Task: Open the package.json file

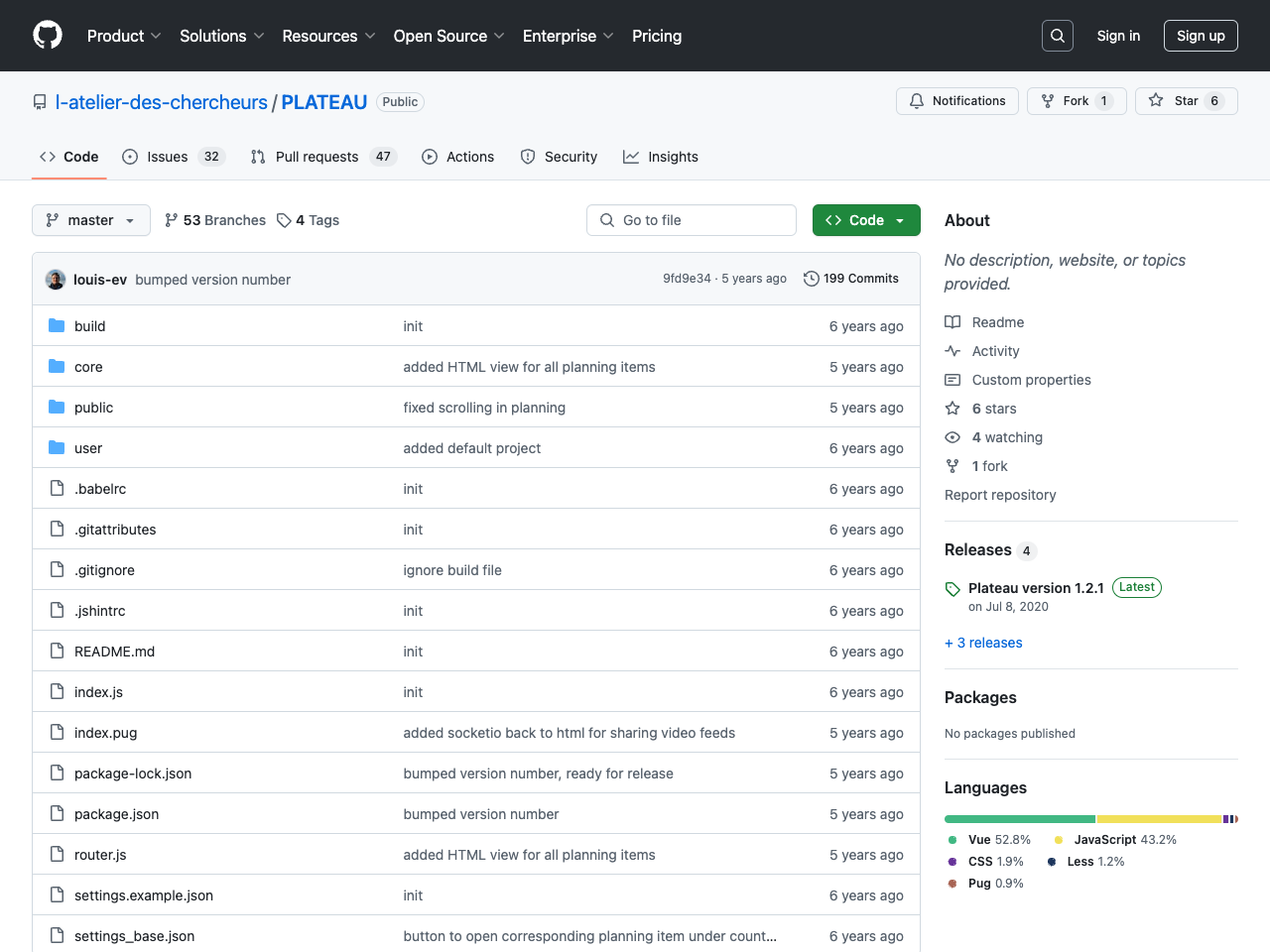Action: [x=116, y=814]
